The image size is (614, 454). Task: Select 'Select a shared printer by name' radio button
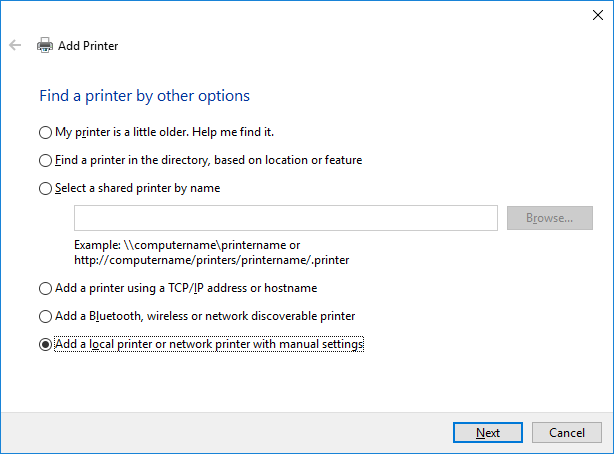(45, 188)
